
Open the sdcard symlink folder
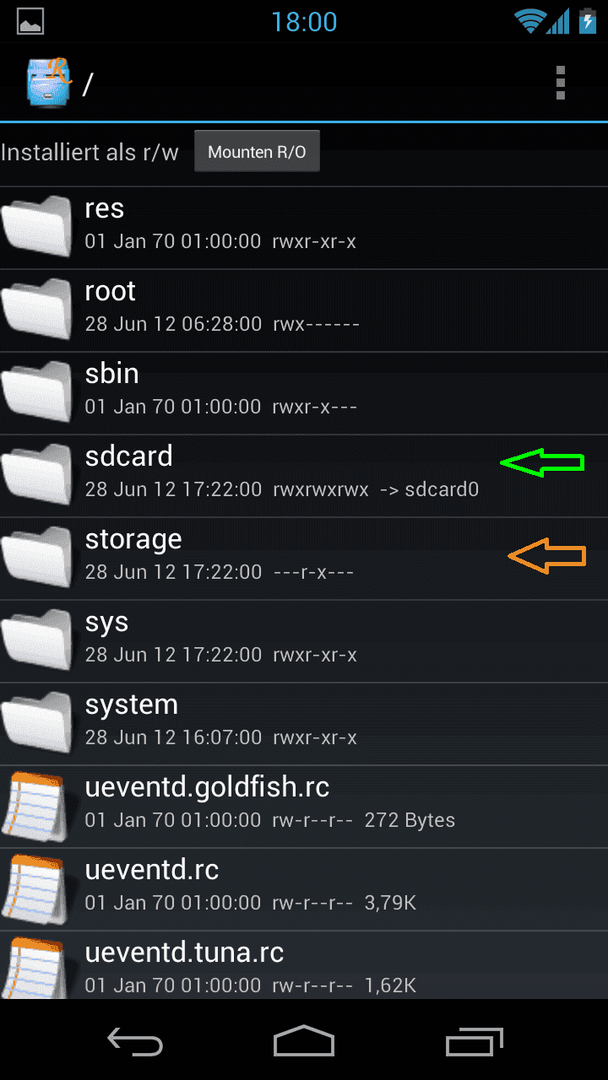tap(304, 476)
